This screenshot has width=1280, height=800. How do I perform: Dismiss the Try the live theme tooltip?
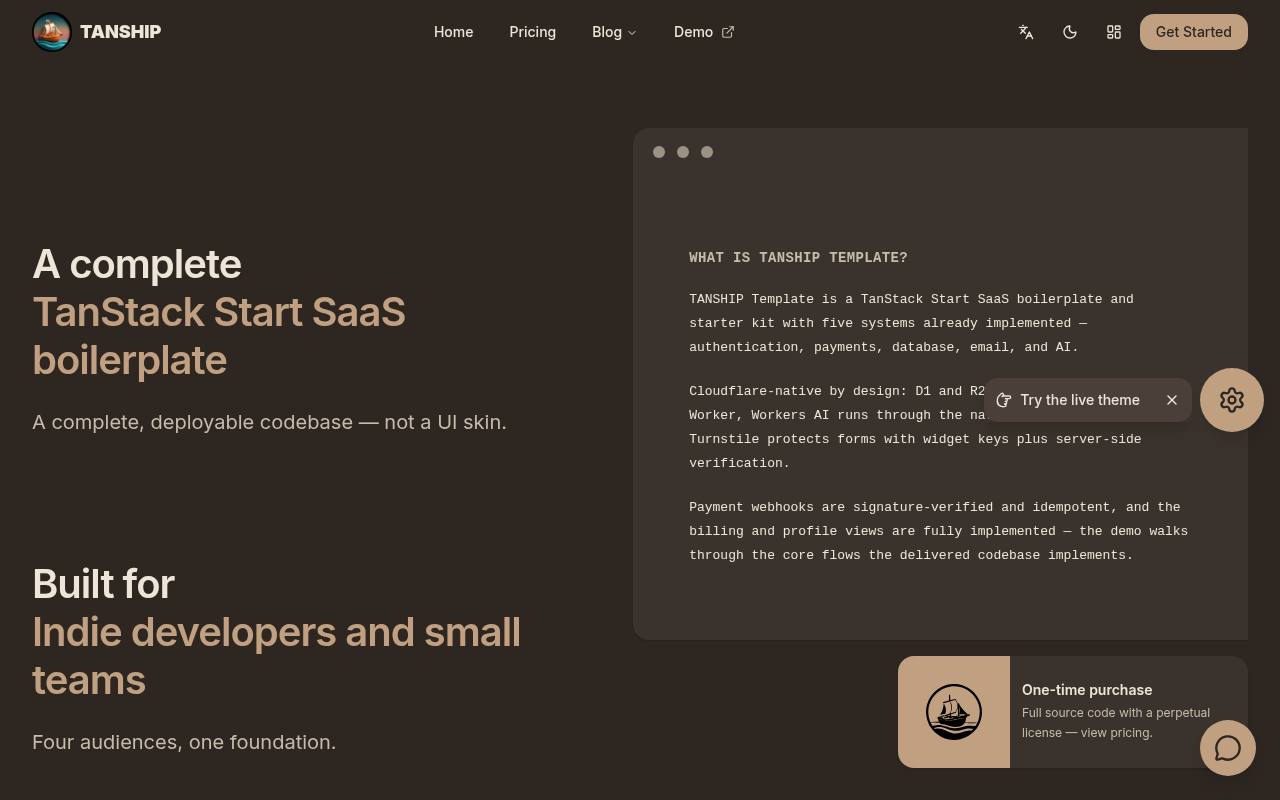point(1172,400)
